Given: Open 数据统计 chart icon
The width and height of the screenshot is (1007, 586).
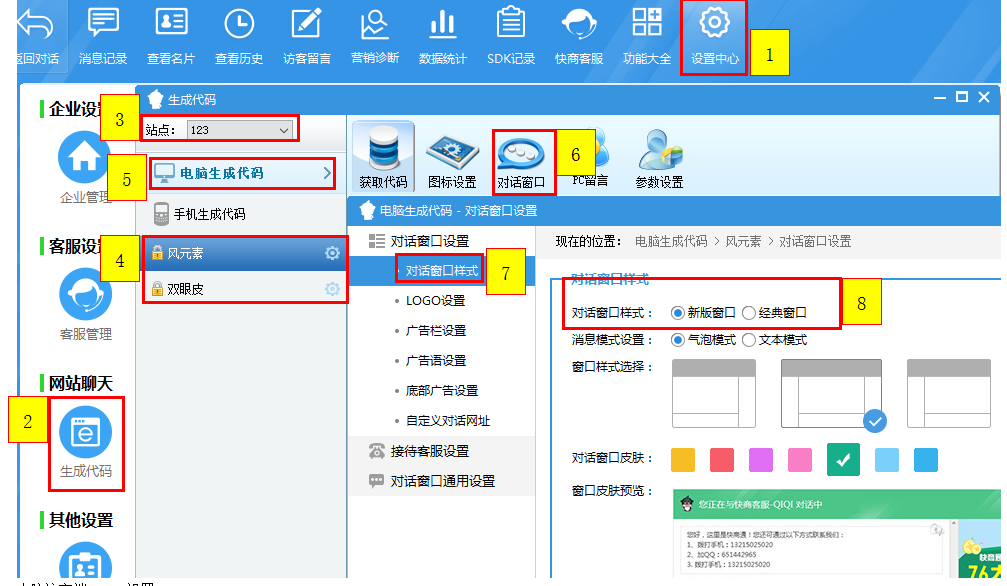Looking at the screenshot, I should 442,35.
